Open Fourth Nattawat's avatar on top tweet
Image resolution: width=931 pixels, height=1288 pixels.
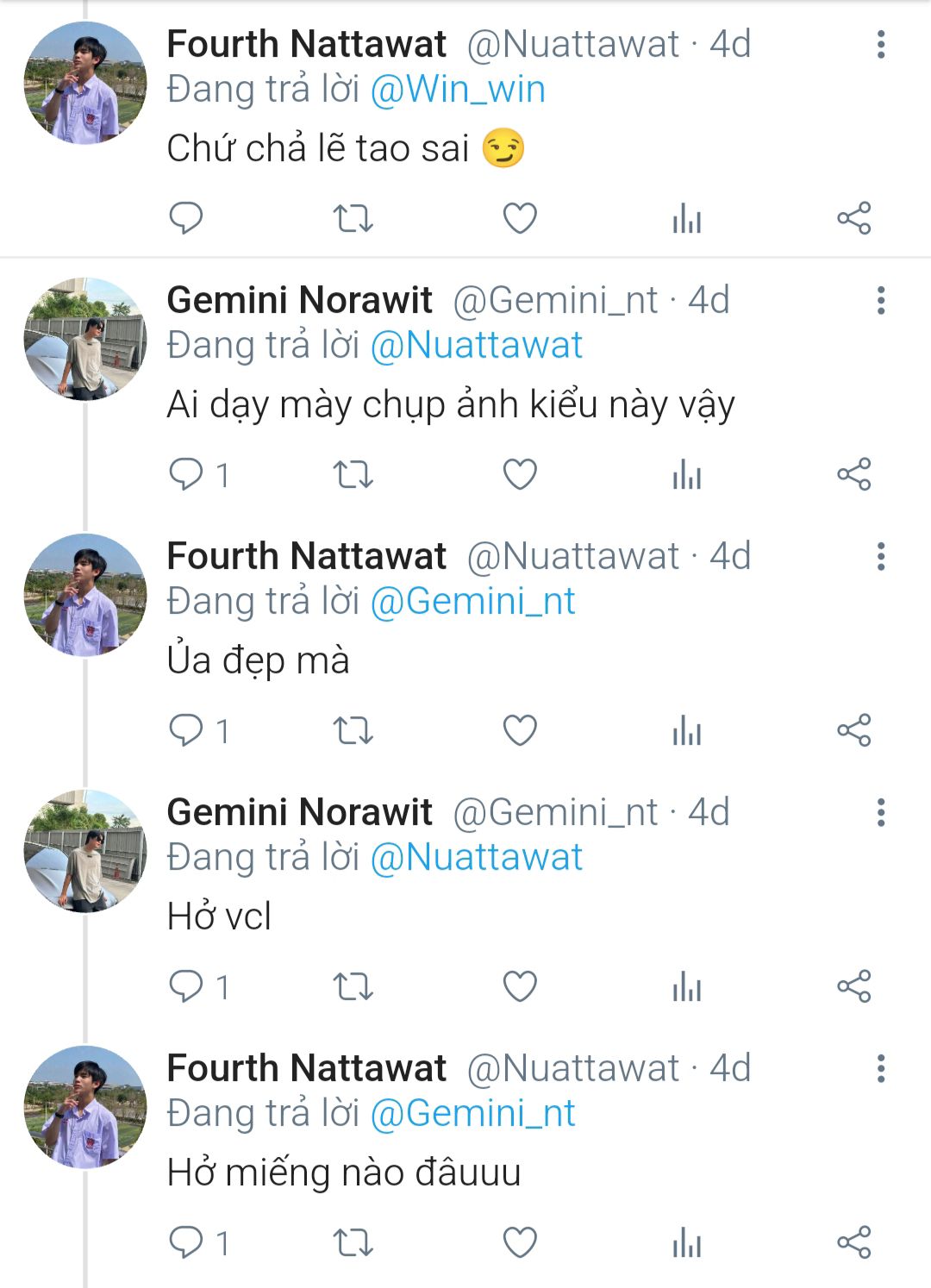pos(84,83)
